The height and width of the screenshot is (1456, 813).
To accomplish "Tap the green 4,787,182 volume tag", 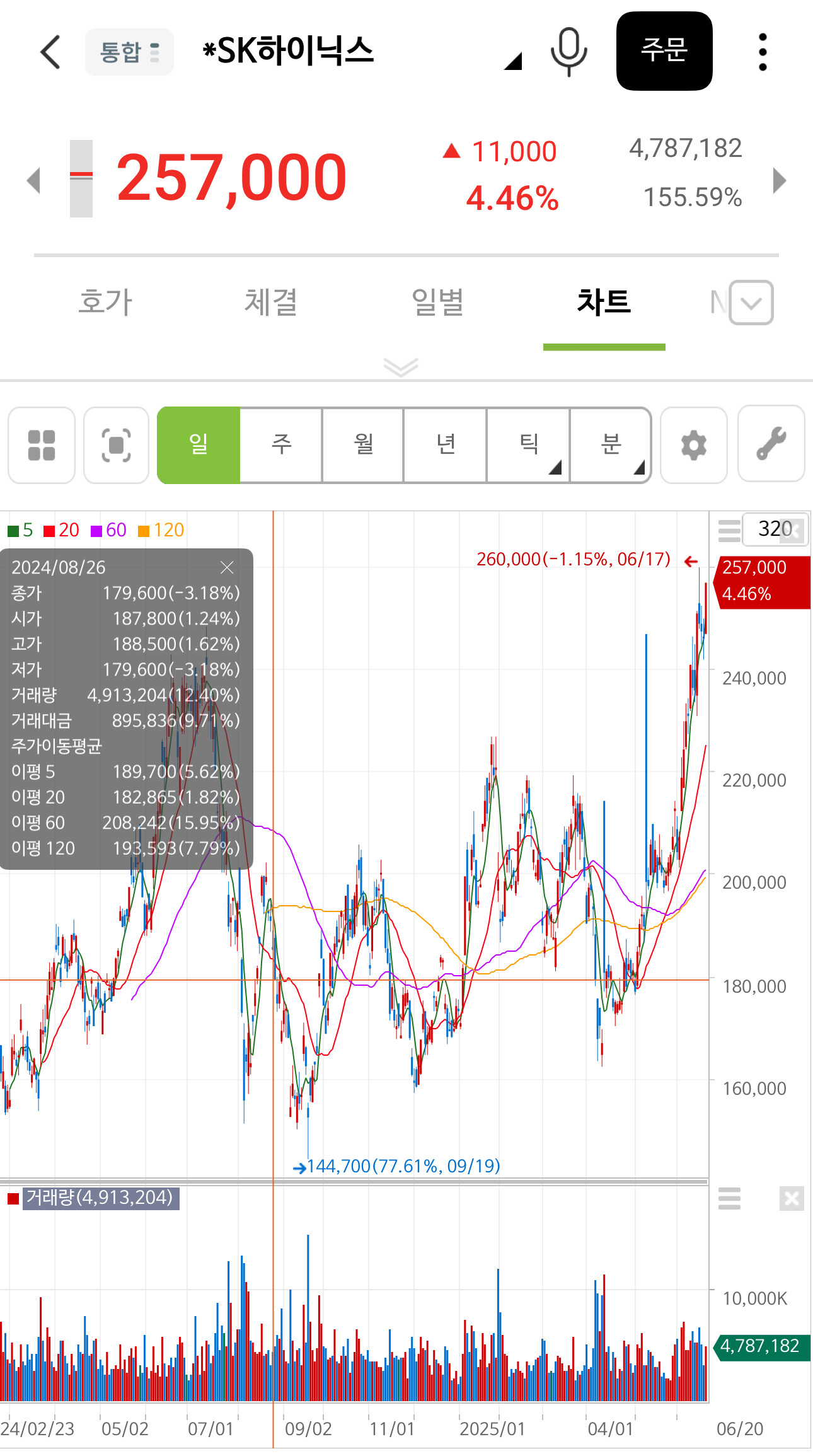I will tap(761, 1346).
